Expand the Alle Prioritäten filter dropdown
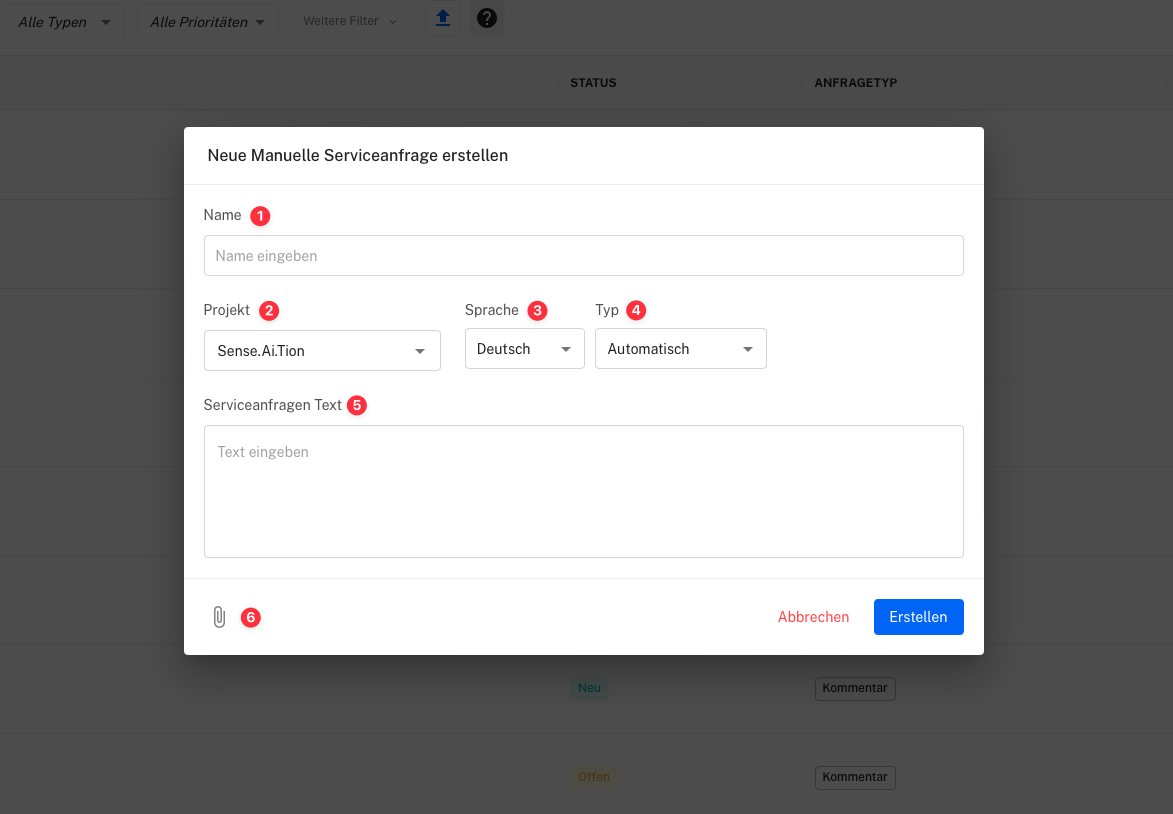Screen dimensions: 1173x814 208,22
